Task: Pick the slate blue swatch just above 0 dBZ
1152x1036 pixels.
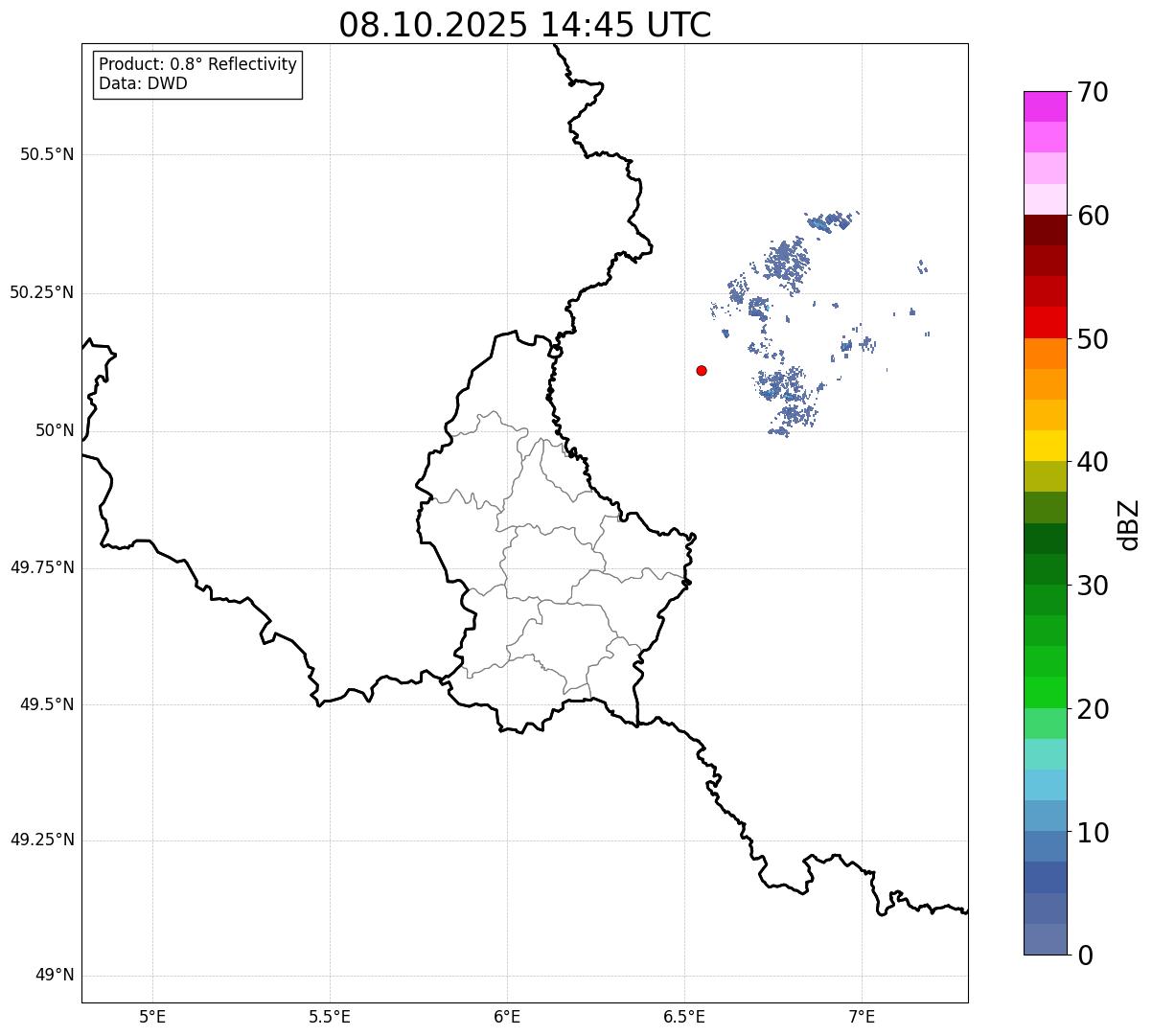Action: click(1045, 939)
